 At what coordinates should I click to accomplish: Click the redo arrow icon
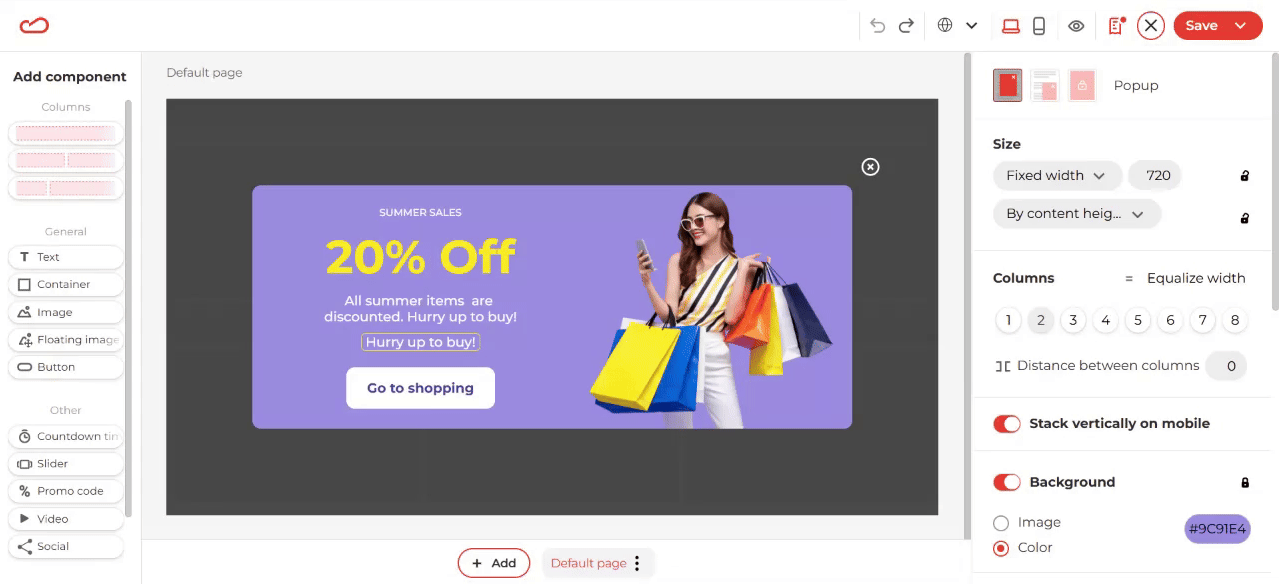tap(906, 26)
